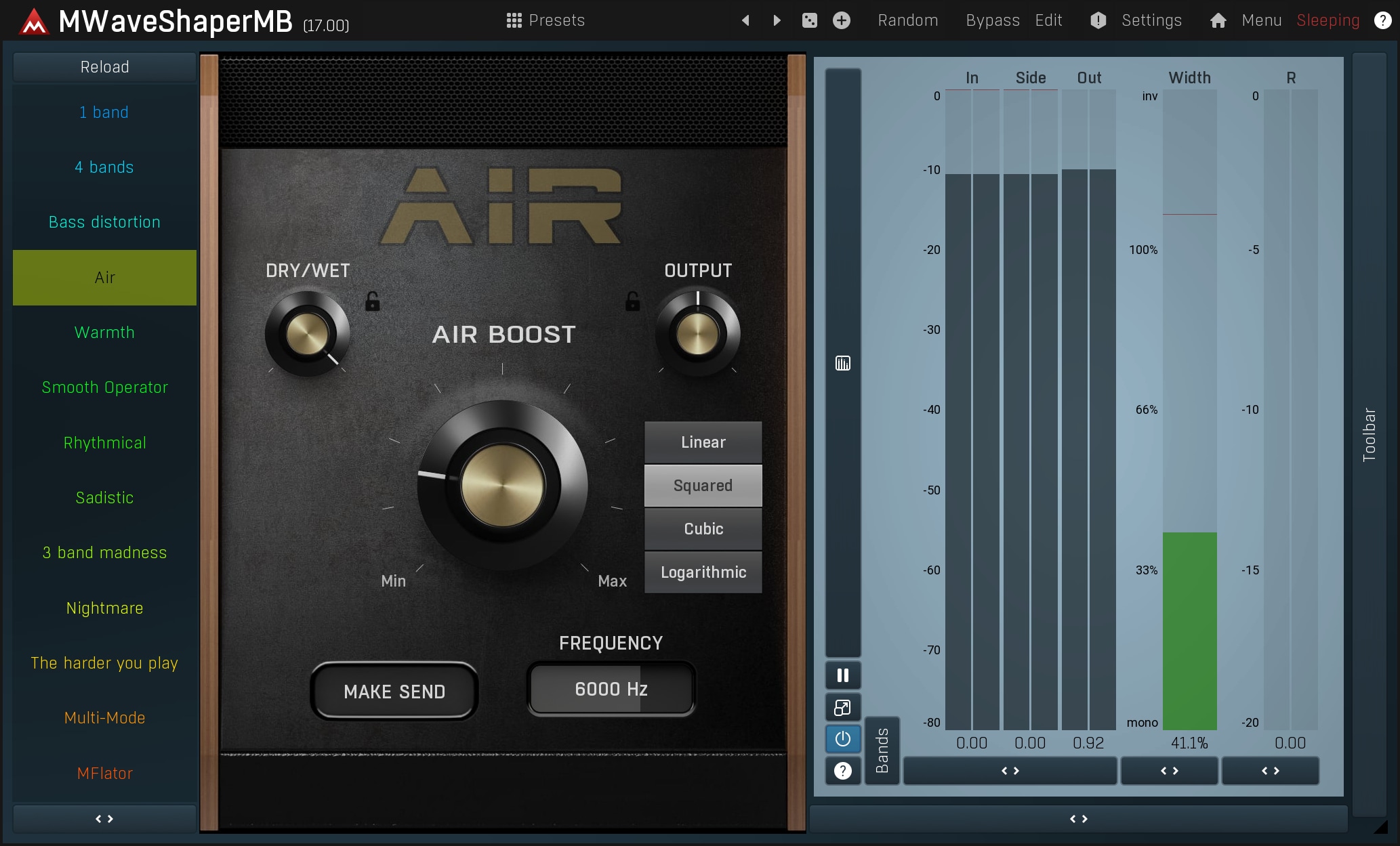1400x846 pixels.
Task: Open the Settings menu
Action: click(x=1151, y=20)
